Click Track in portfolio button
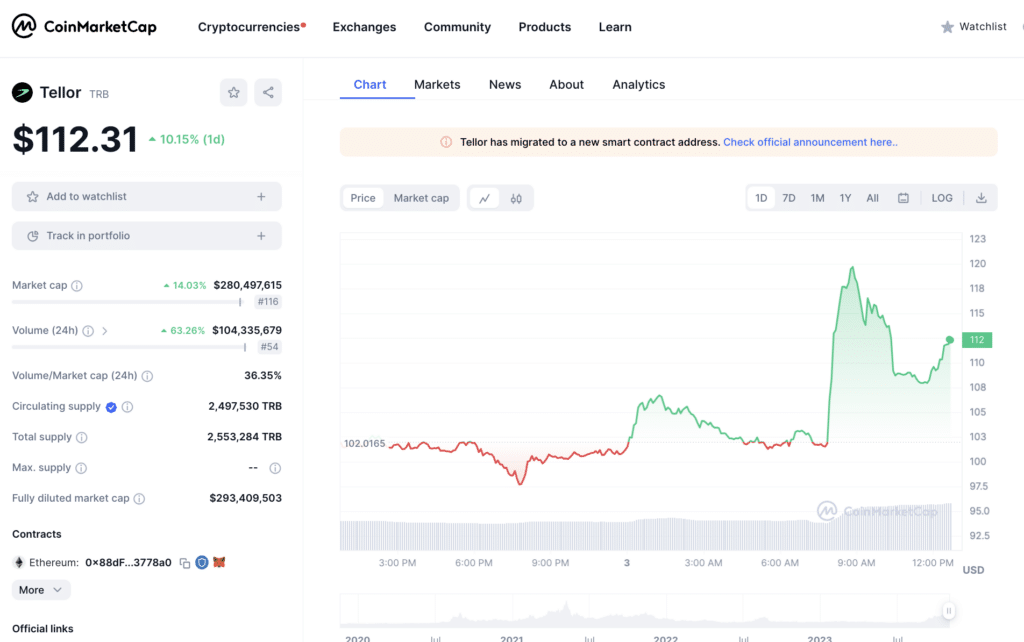 (x=147, y=236)
